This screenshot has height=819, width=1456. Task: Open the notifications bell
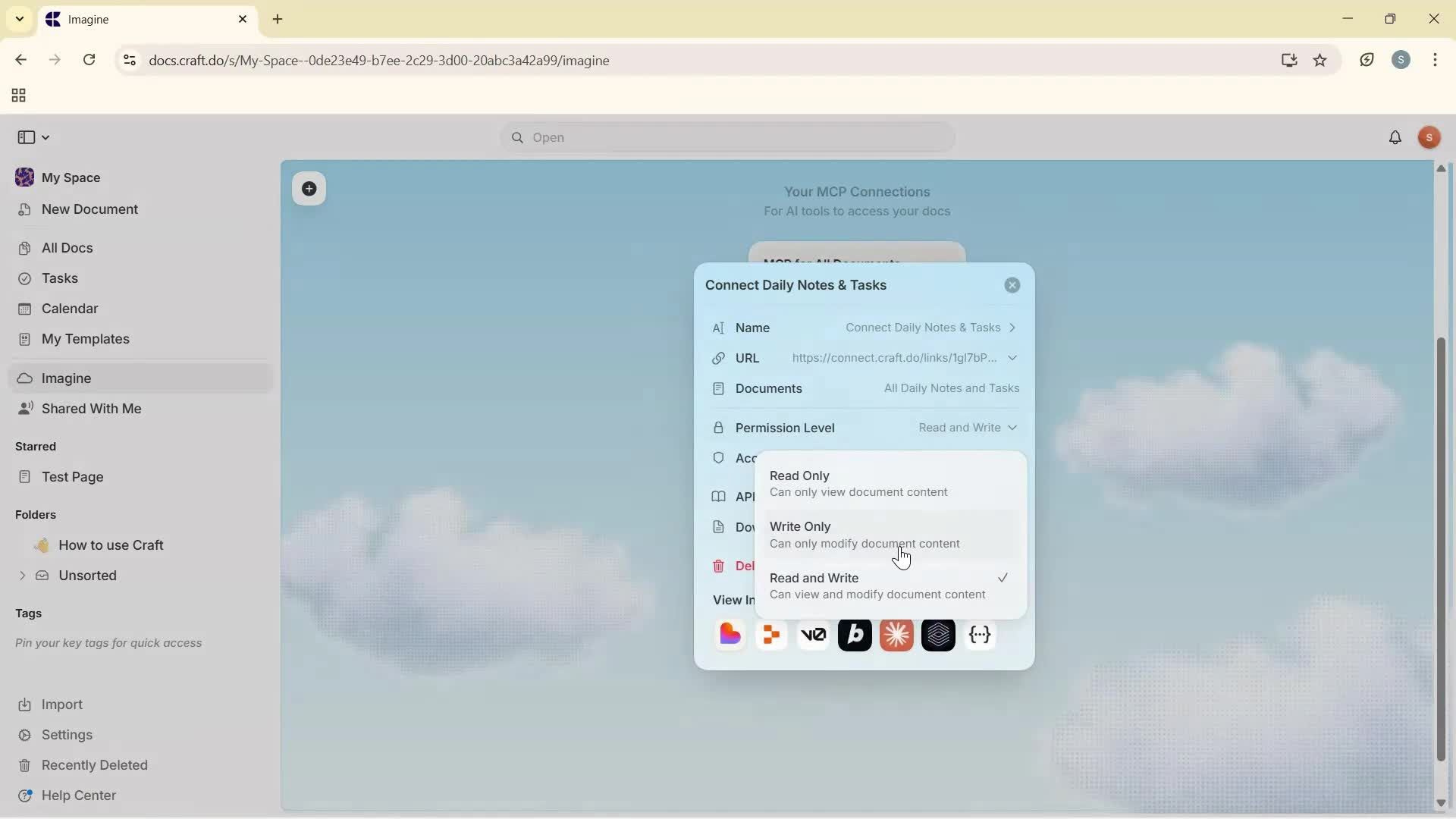(x=1395, y=137)
